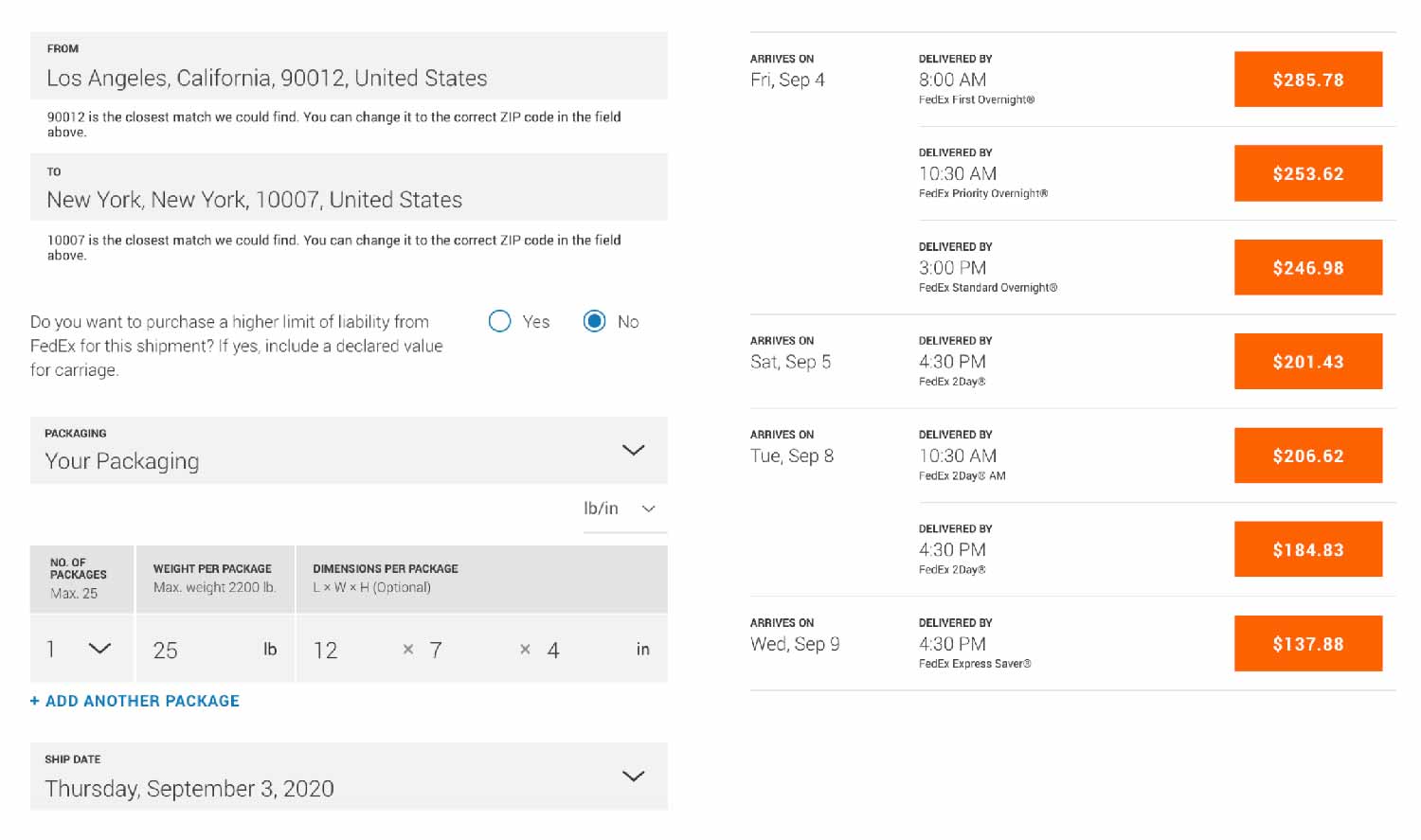1421x840 pixels.
Task: Click the 'Sat, Sep 5' arrival date
Action: (790, 362)
